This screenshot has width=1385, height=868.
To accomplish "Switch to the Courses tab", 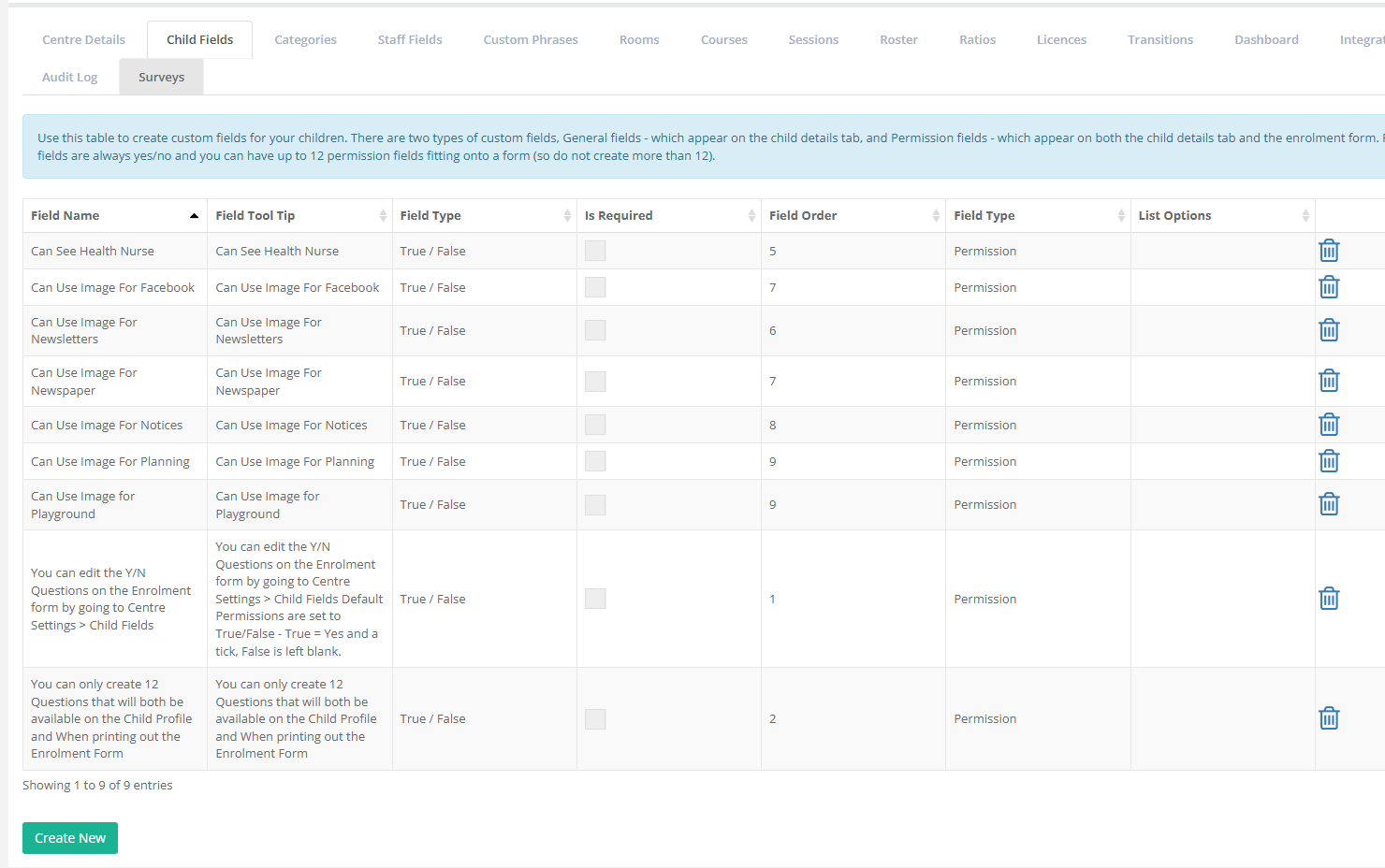I will (x=724, y=39).
